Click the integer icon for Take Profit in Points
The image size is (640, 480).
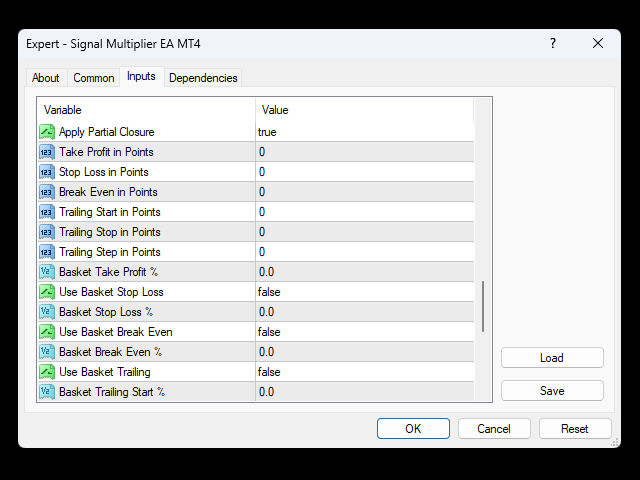(47, 152)
